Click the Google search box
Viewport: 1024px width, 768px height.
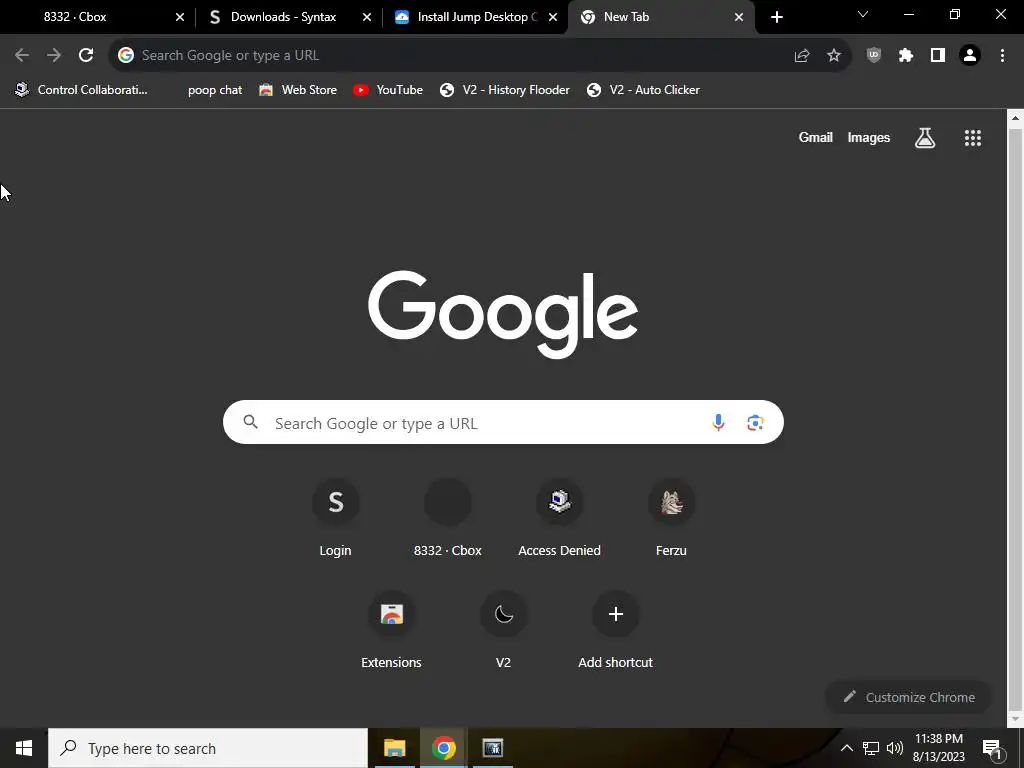click(x=503, y=423)
